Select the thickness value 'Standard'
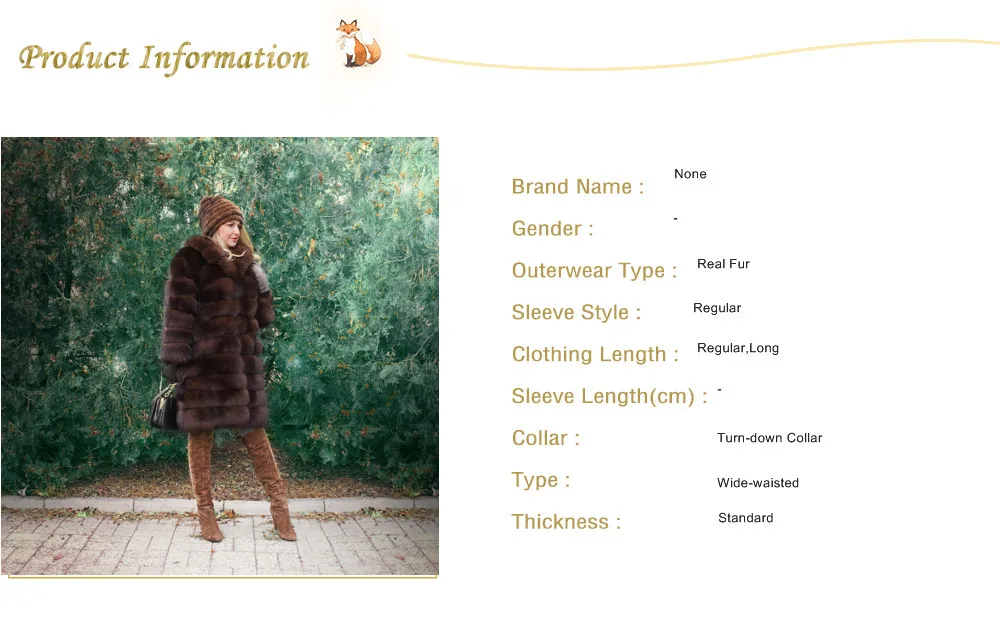Image resolution: width=1000 pixels, height=631 pixels. click(x=746, y=518)
